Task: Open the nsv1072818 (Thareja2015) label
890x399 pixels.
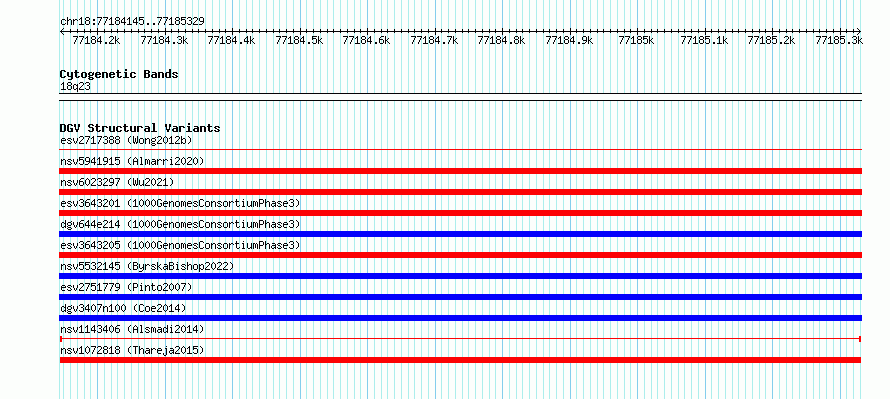Action: [132, 350]
